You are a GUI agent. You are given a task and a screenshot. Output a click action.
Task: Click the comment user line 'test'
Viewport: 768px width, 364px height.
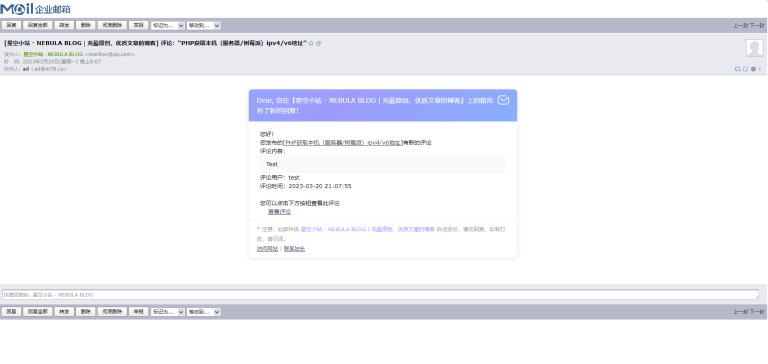280,177
